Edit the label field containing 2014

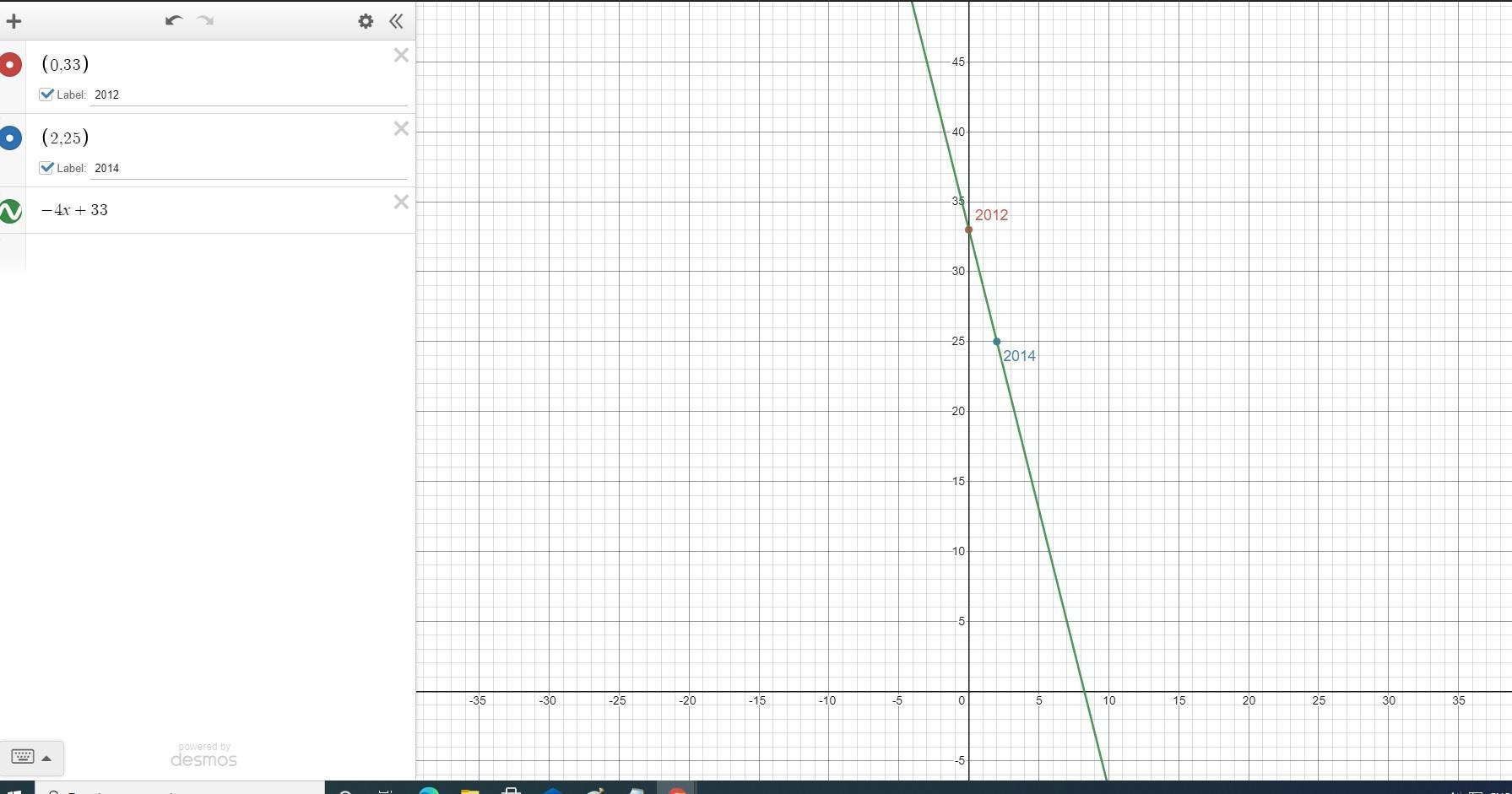(249, 168)
